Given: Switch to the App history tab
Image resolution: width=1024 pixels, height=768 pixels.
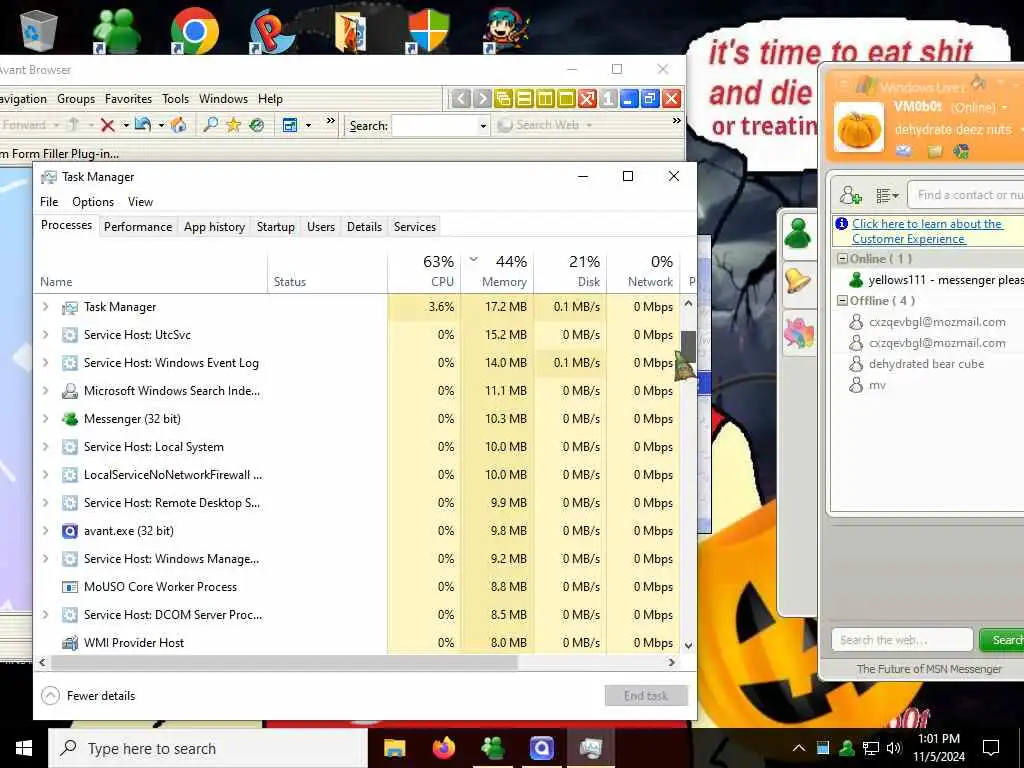Looking at the screenshot, I should 214,227.
